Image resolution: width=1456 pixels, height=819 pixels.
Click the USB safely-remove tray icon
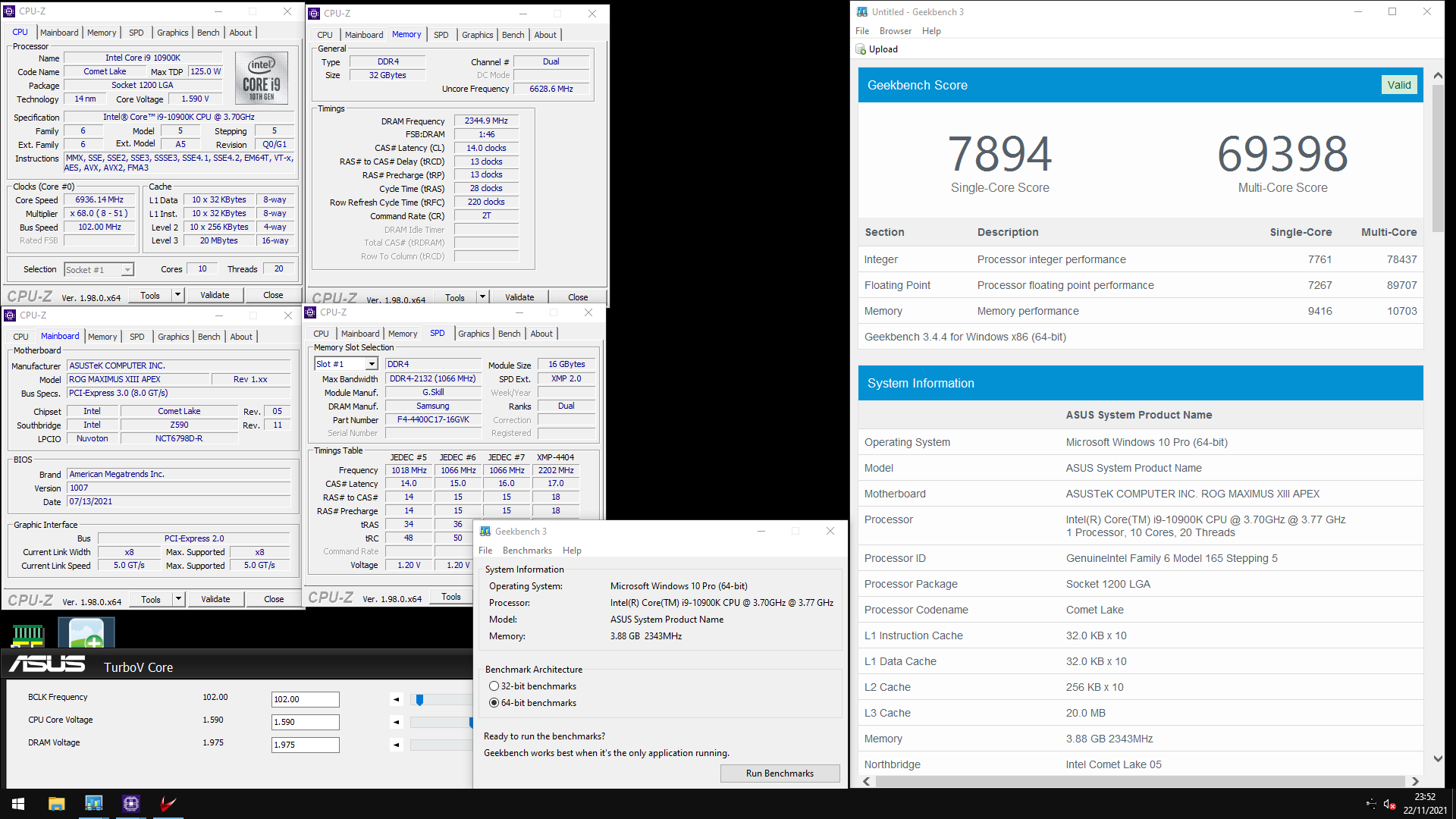pyautogui.click(x=1371, y=804)
